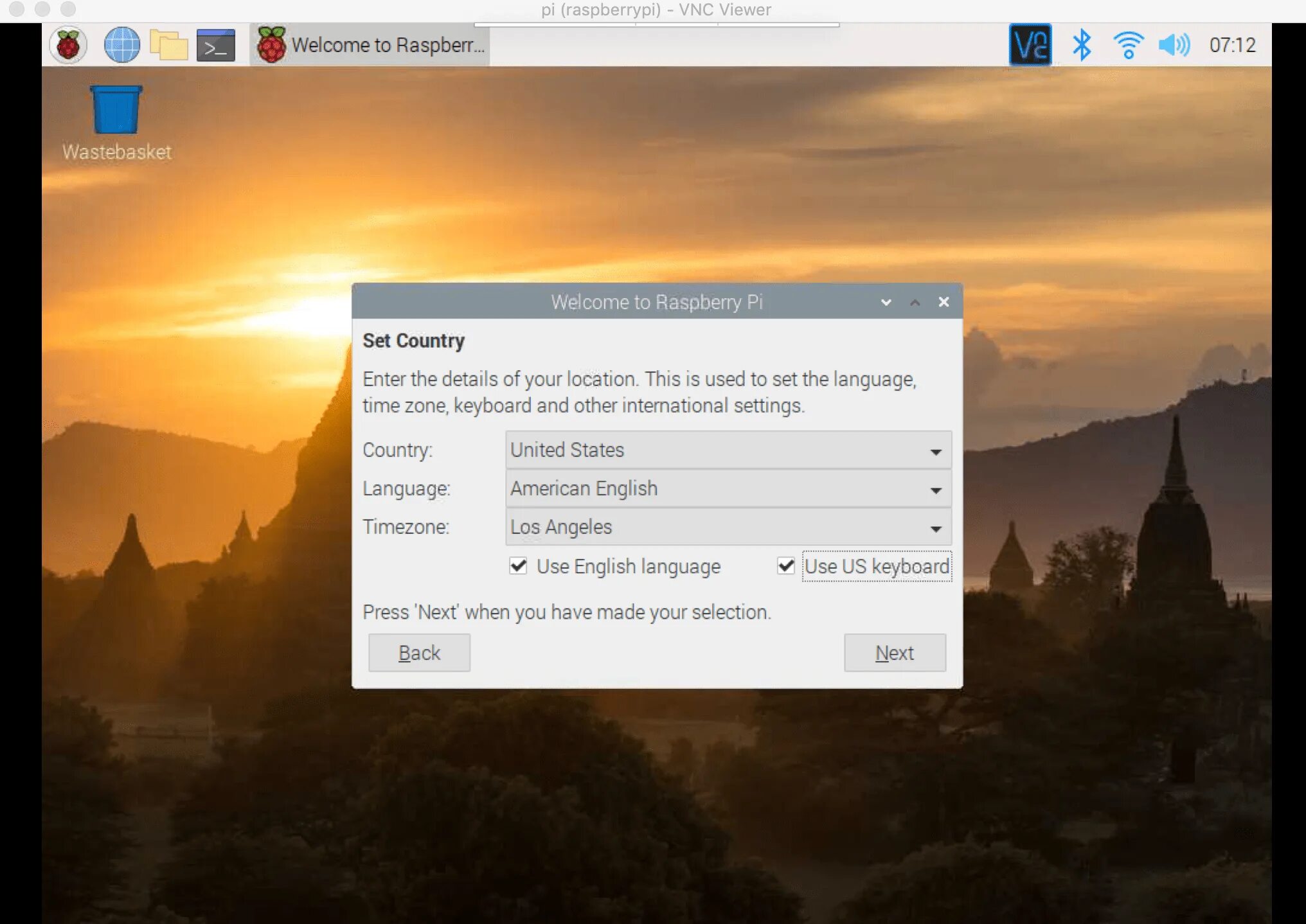
Task: Select the Welcome to Raspberry taskbar item
Action: pyautogui.click(x=370, y=45)
